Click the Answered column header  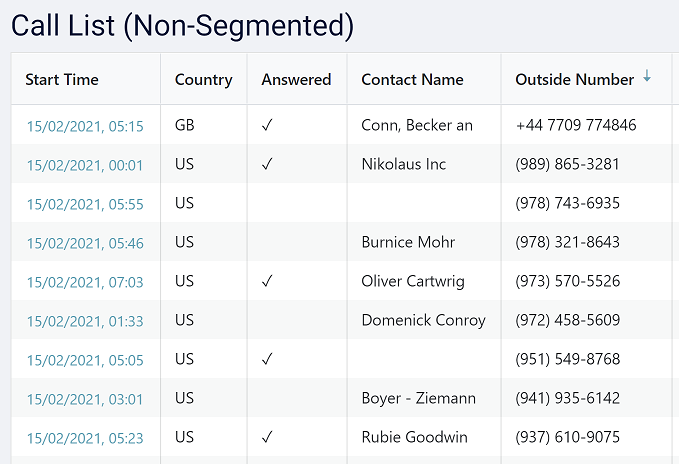tap(296, 80)
